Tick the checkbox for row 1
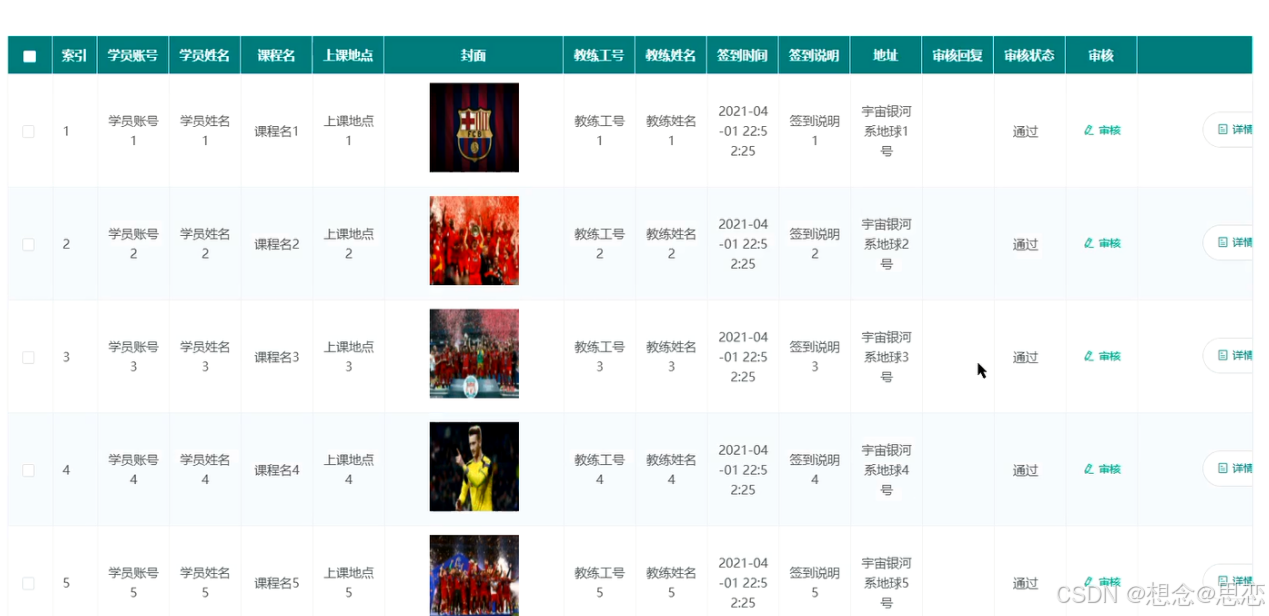1269x616 pixels. (x=28, y=131)
